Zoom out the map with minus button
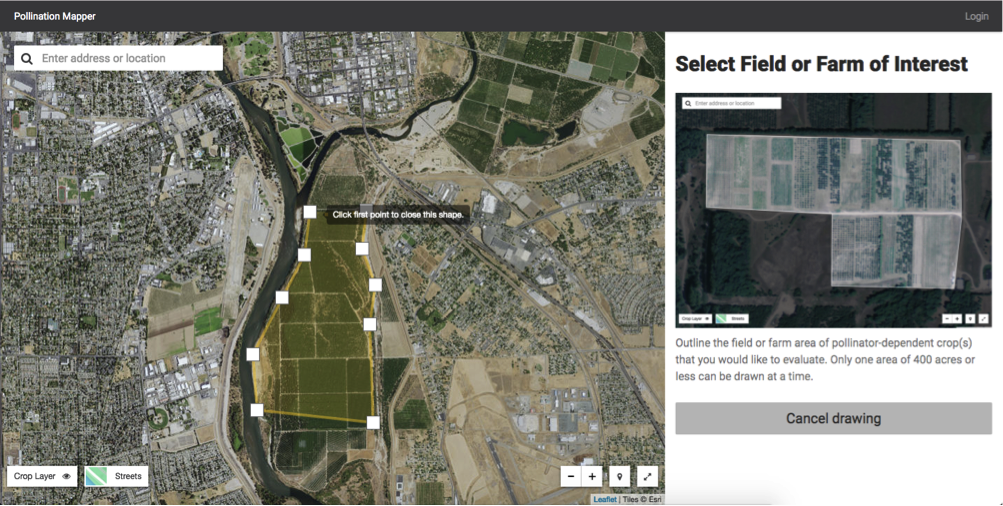1003x506 pixels. click(571, 476)
